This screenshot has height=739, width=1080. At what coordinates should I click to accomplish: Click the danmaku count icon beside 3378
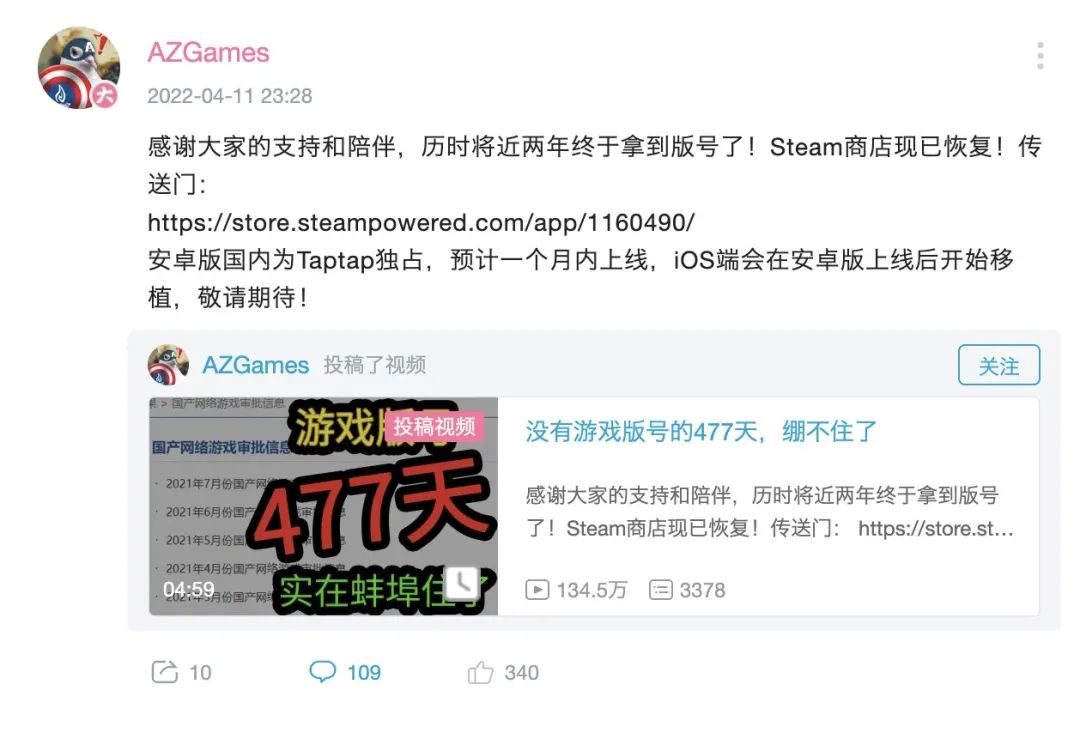[661, 590]
